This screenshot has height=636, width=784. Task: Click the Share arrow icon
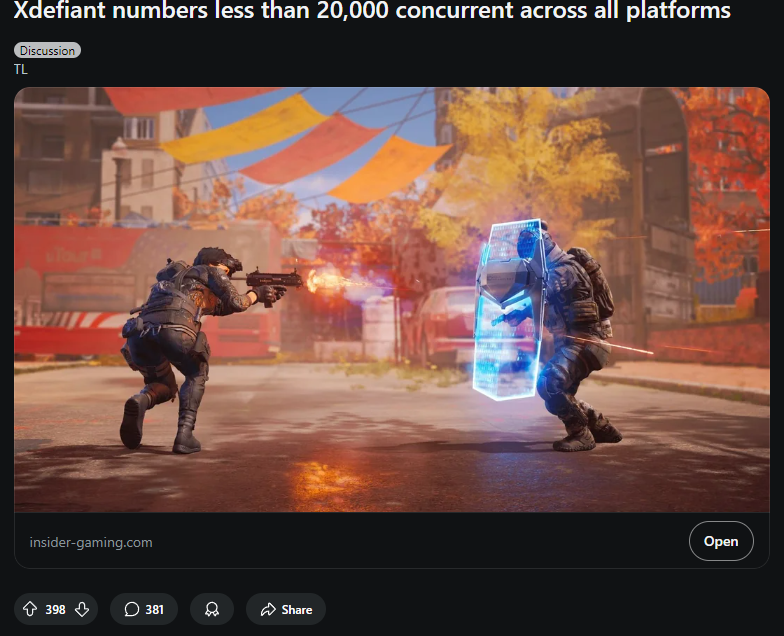[268, 609]
